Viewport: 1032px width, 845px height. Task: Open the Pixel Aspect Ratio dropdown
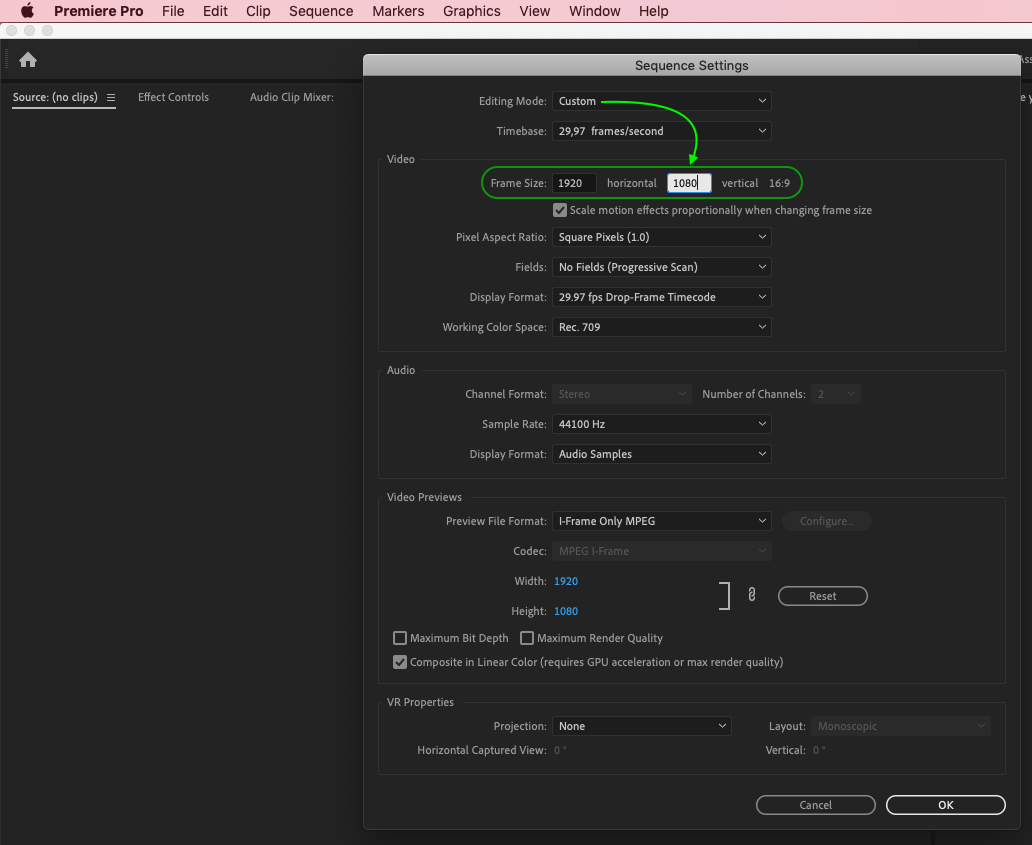(661, 237)
